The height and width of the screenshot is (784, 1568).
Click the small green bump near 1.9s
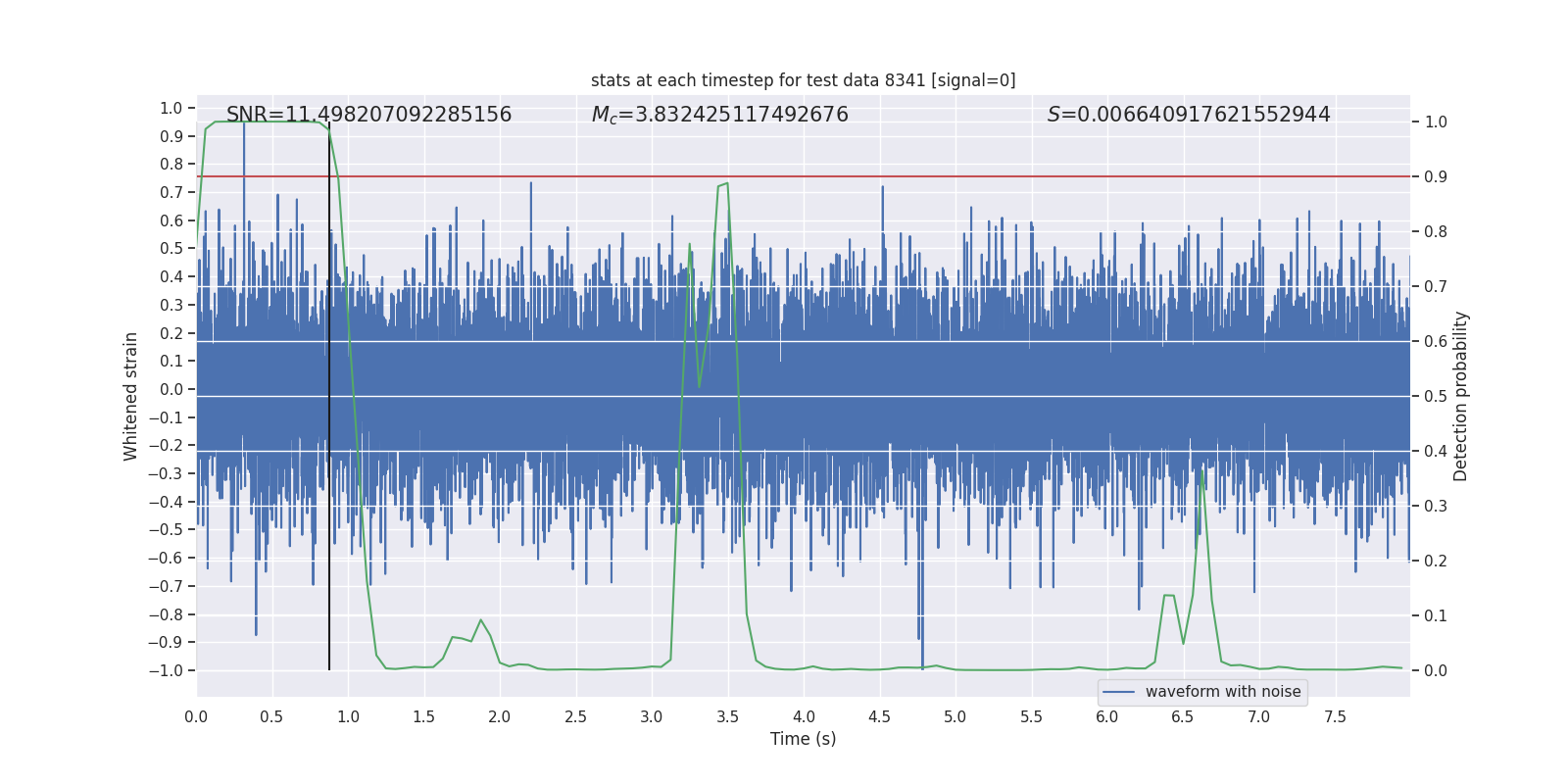click(480, 620)
